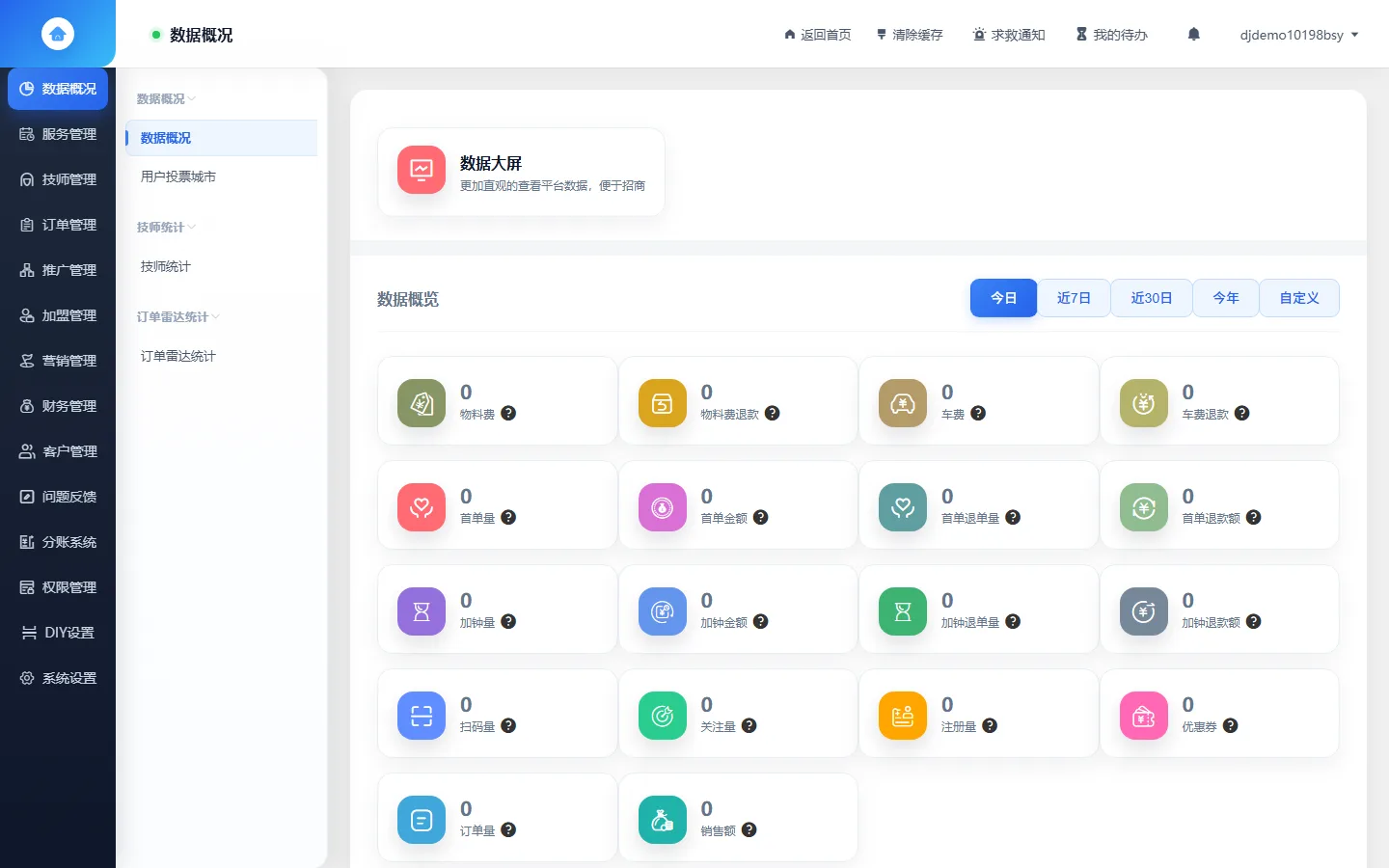This screenshot has width=1389, height=868.
Task: Open 财务管理 in the sidebar
Action: [58, 406]
